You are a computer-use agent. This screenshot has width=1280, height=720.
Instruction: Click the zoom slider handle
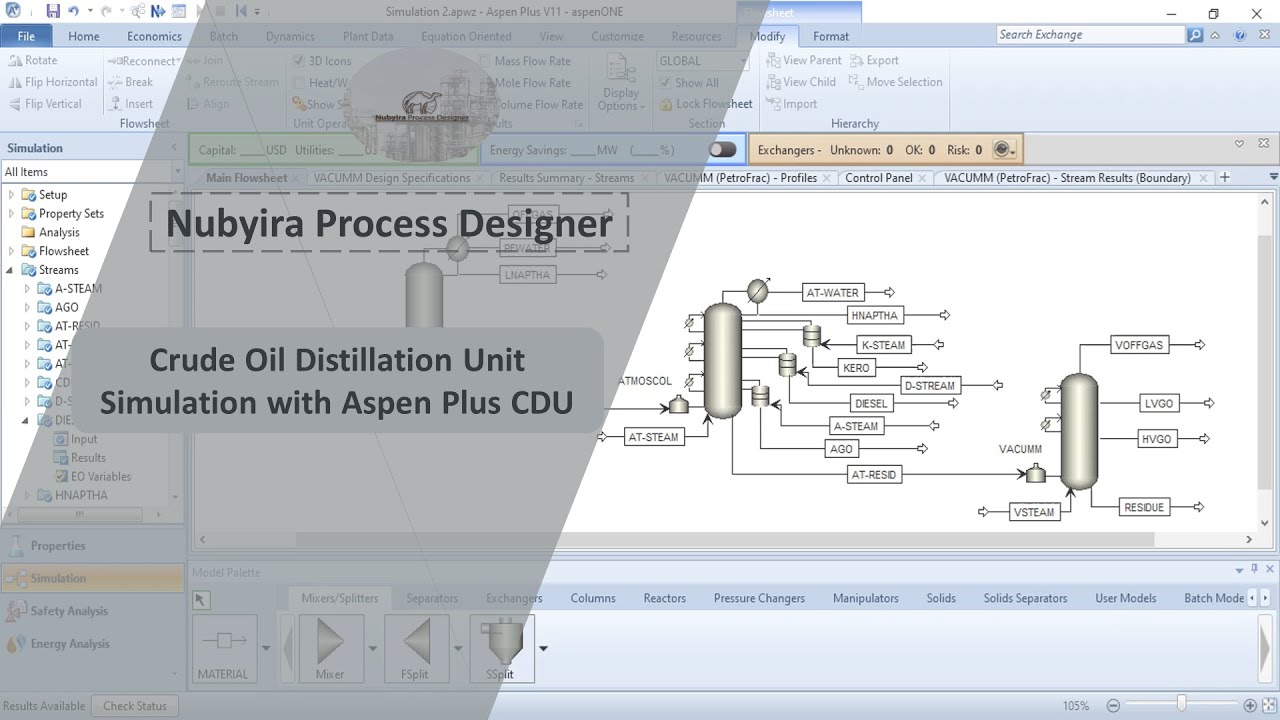point(1181,704)
